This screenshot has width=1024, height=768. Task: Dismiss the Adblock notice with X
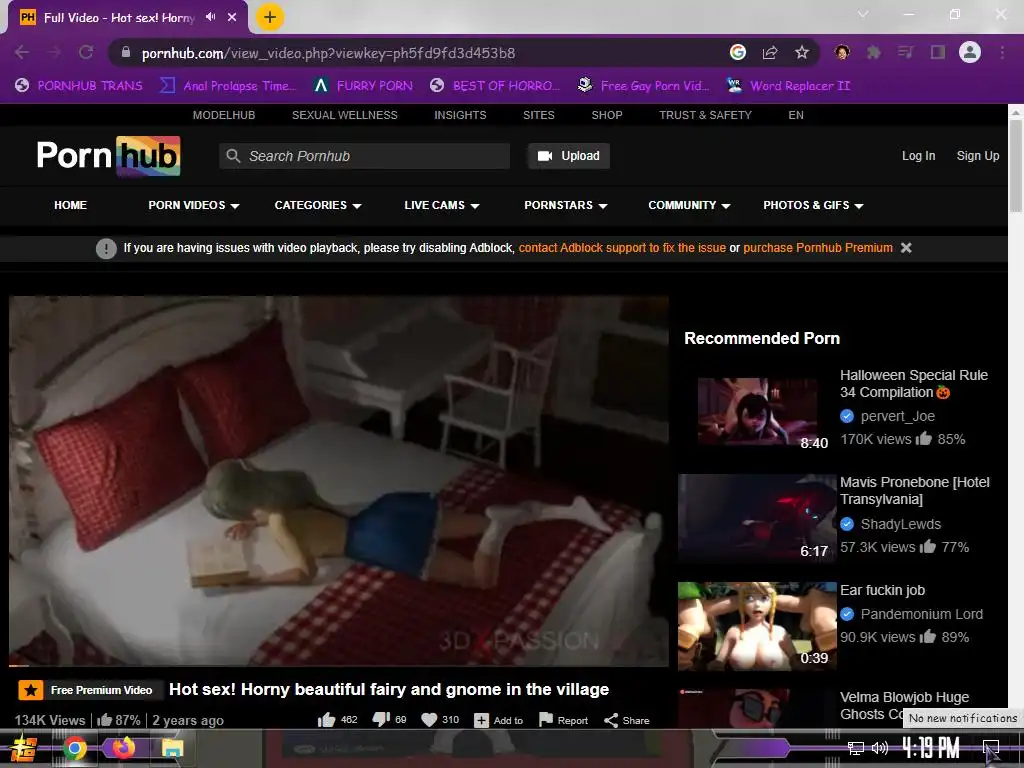point(906,248)
